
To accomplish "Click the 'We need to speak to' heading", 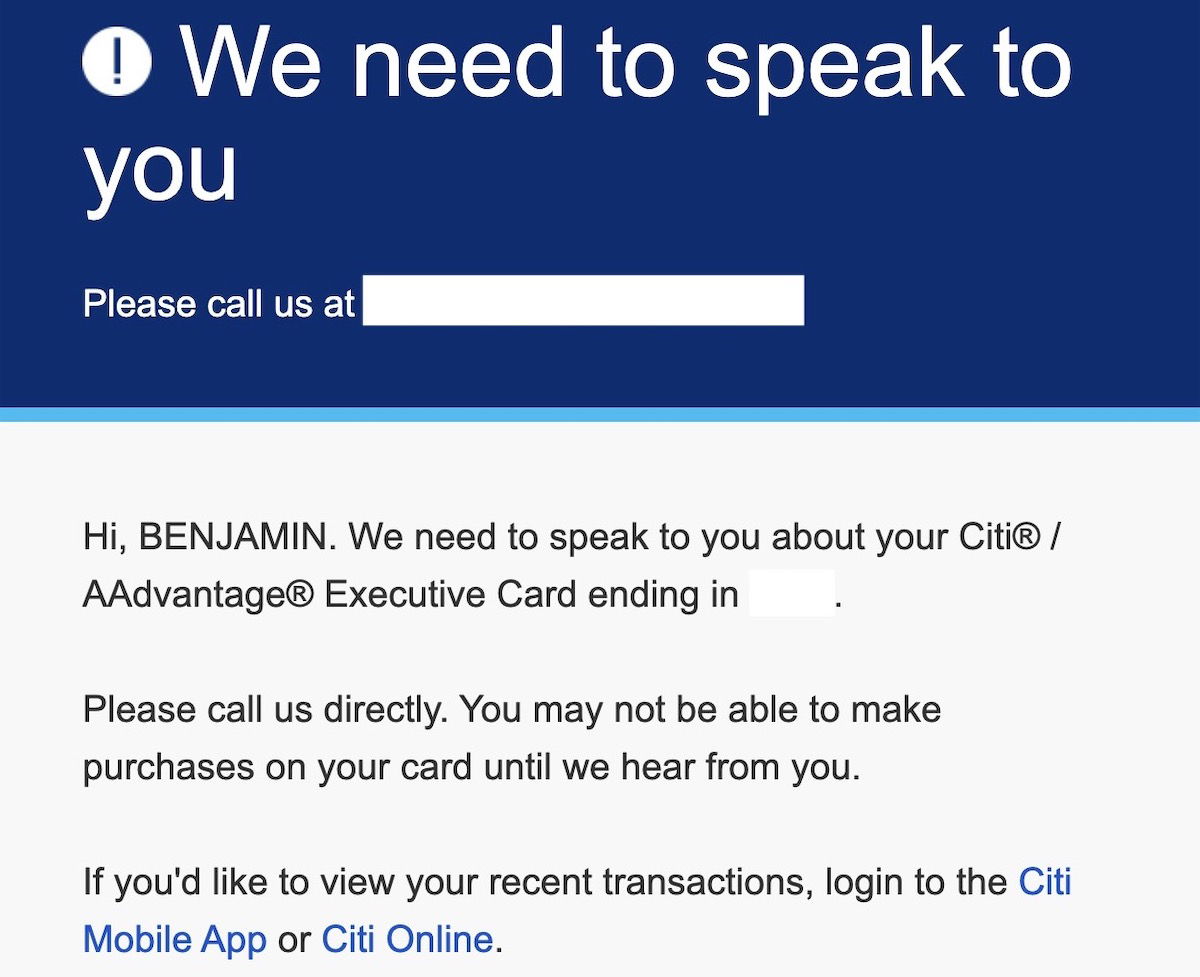I will [x=627, y=64].
